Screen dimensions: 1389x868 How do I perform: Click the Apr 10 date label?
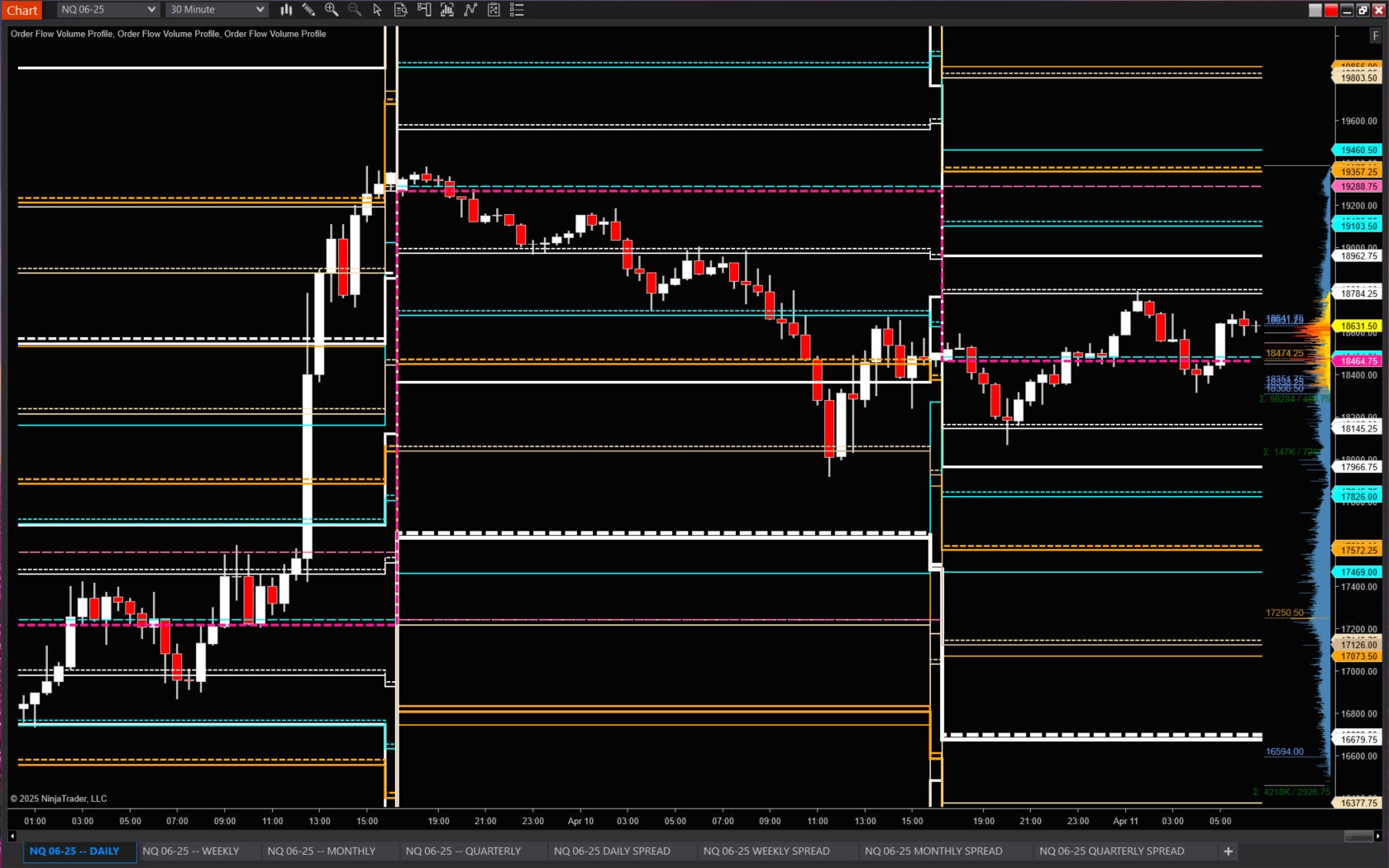click(x=580, y=821)
